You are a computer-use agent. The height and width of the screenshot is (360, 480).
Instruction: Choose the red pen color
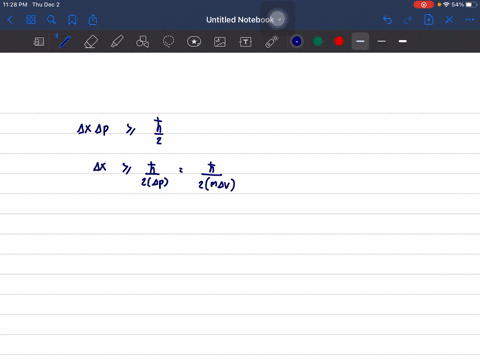[339, 41]
